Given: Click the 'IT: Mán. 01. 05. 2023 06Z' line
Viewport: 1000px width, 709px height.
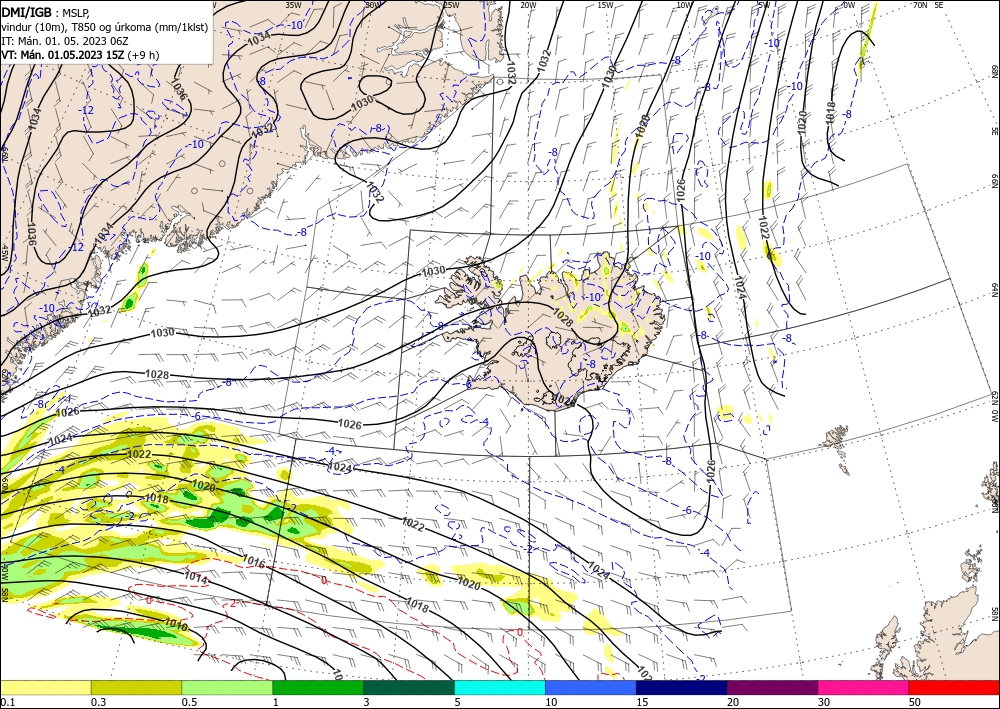Looking at the screenshot, I should pyautogui.click(x=65, y=41).
